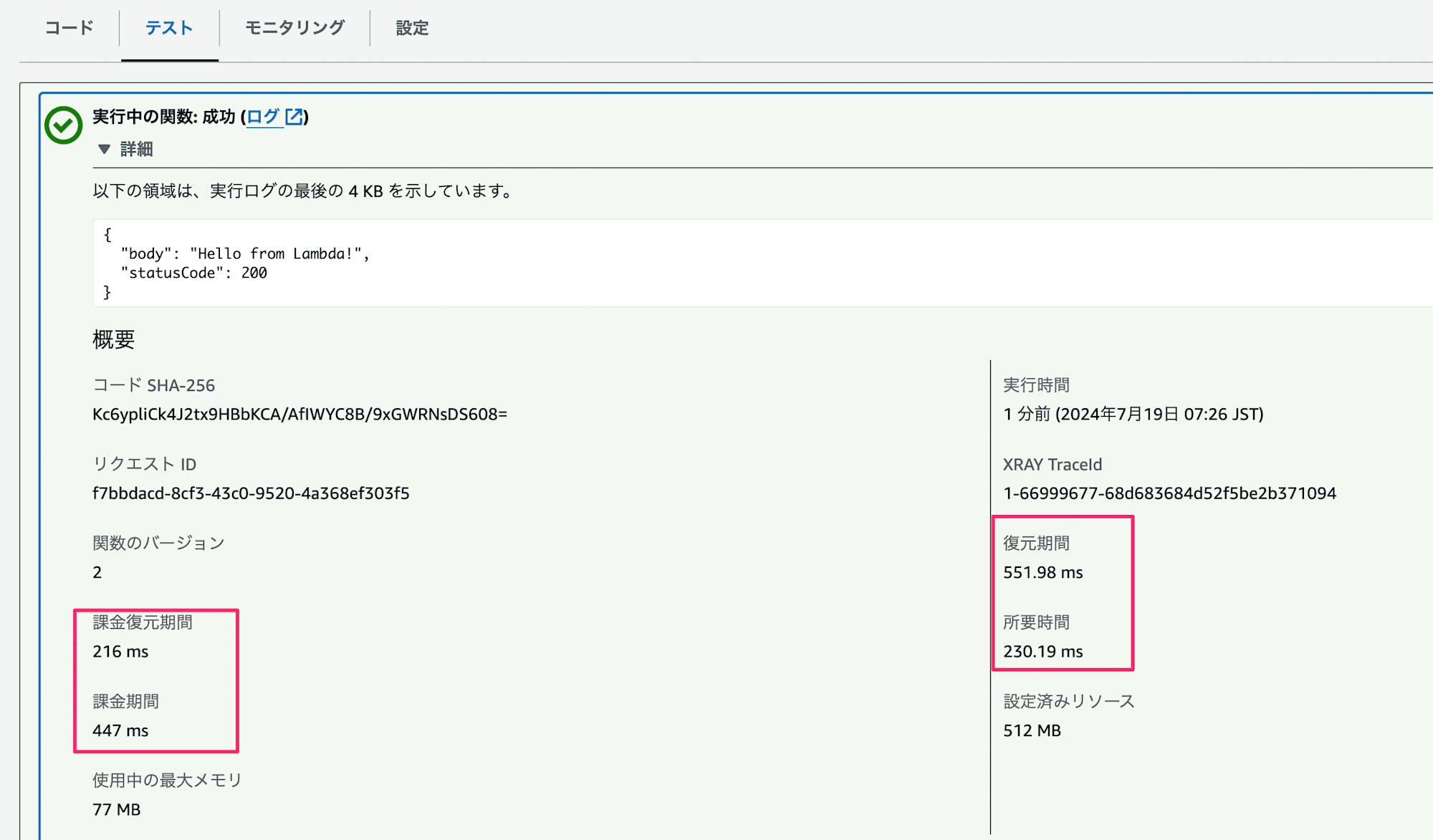This screenshot has width=1433, height=840.
Task: Open the 設定 tab
Action: pyautogui.click(x=413, y=28)
